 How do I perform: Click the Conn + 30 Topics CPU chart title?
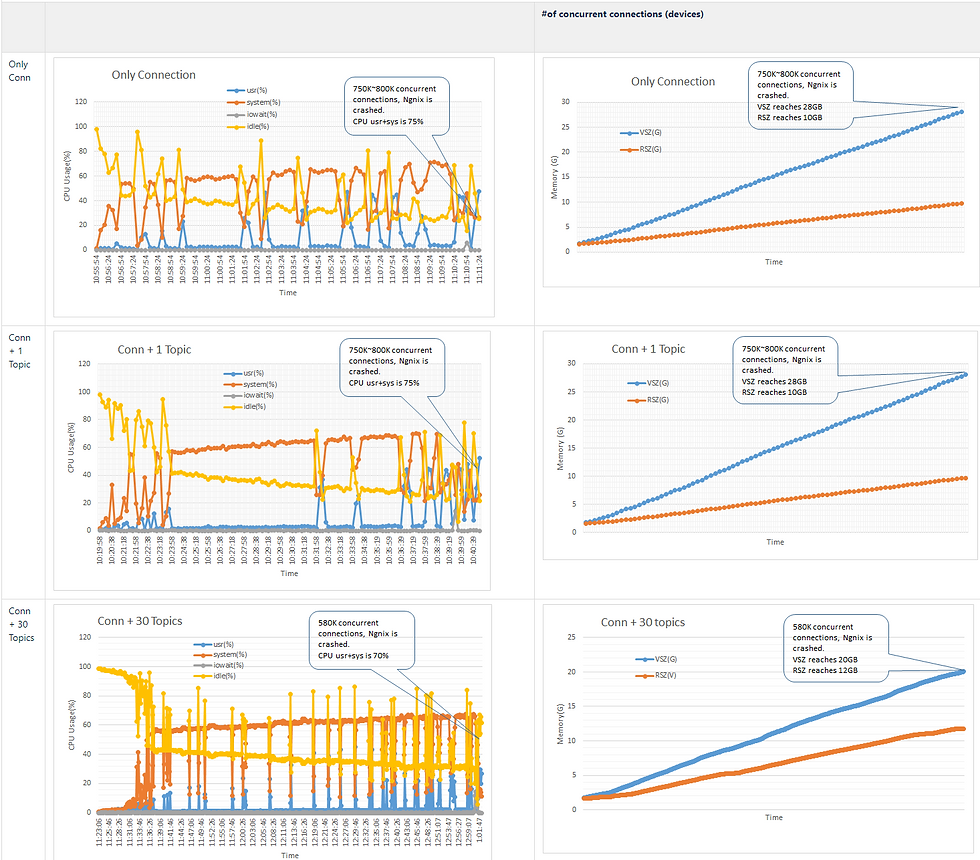click(x=140, y=621)
